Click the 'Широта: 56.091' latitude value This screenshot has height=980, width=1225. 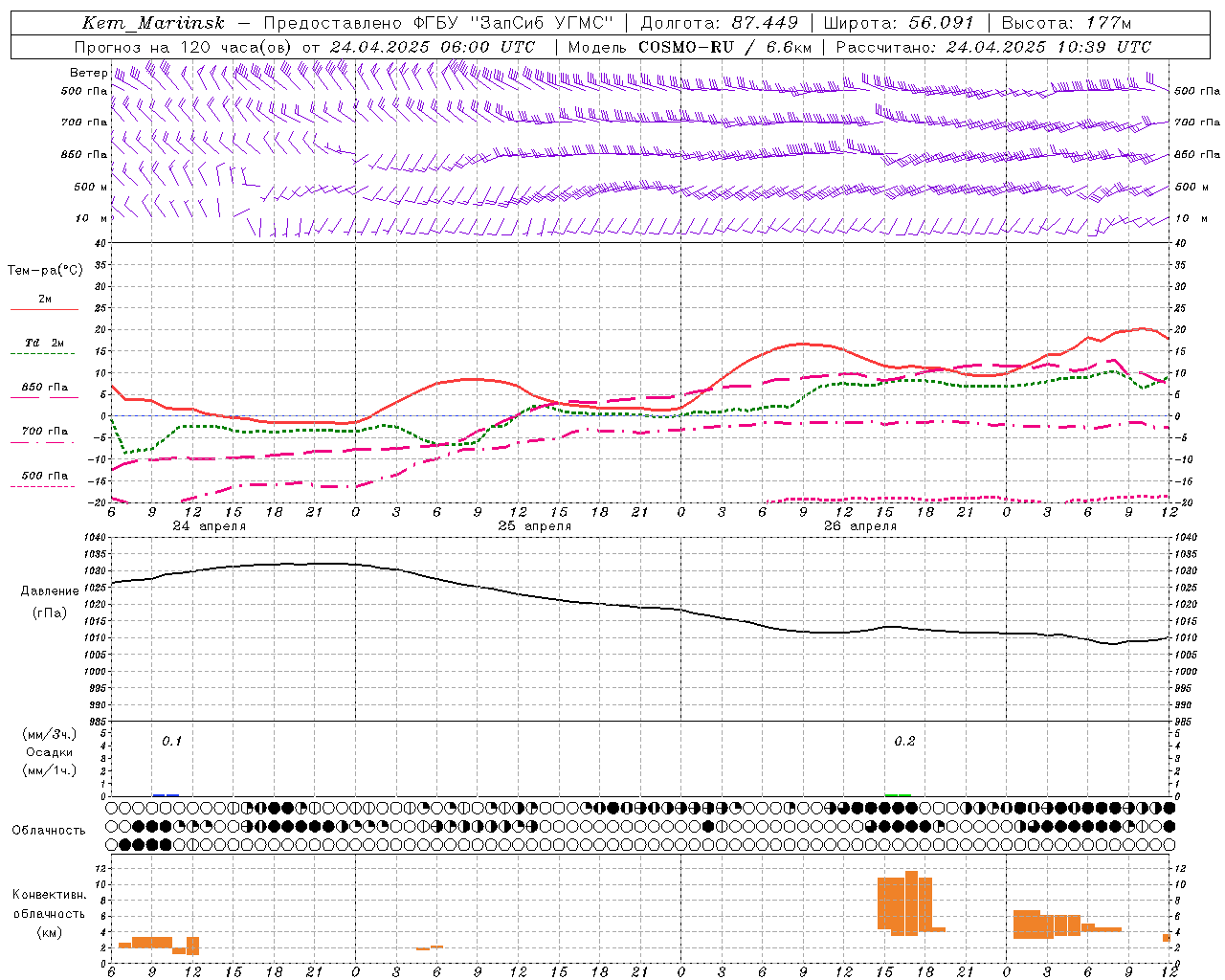(899, 23)
